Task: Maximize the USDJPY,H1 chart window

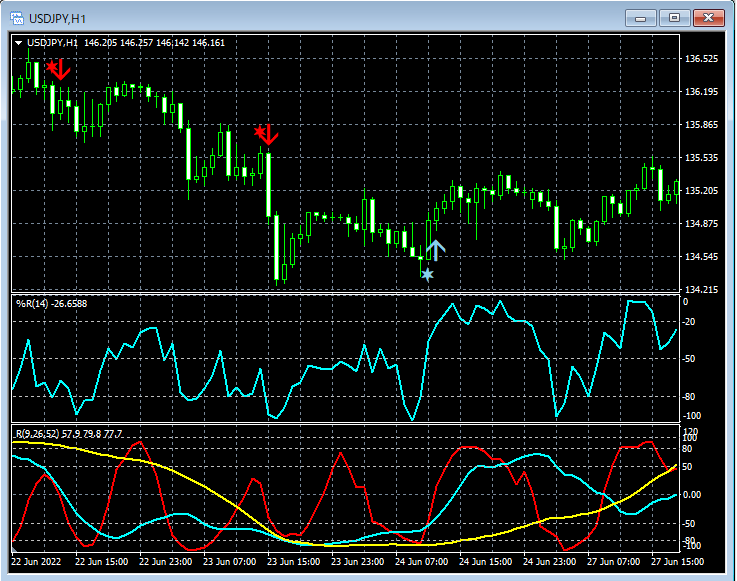Action: [x=674, y=18]
